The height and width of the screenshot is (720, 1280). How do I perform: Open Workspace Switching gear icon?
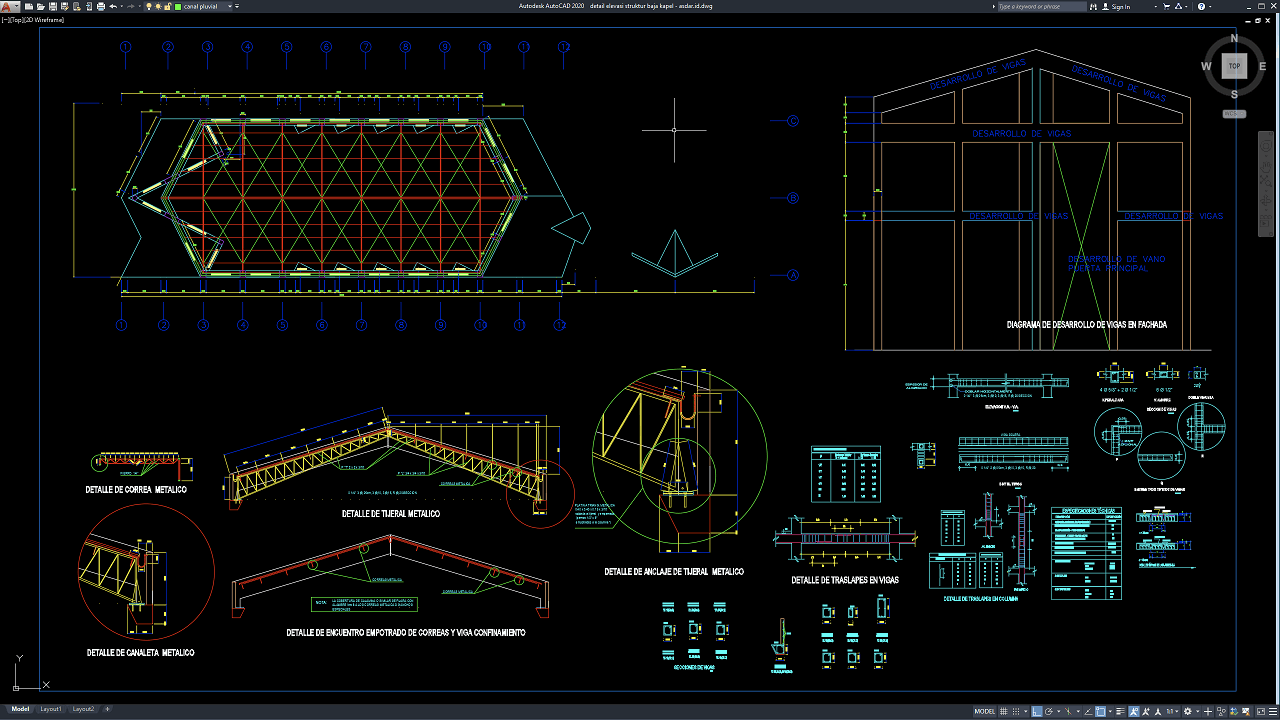click(x=1187, y=711)
